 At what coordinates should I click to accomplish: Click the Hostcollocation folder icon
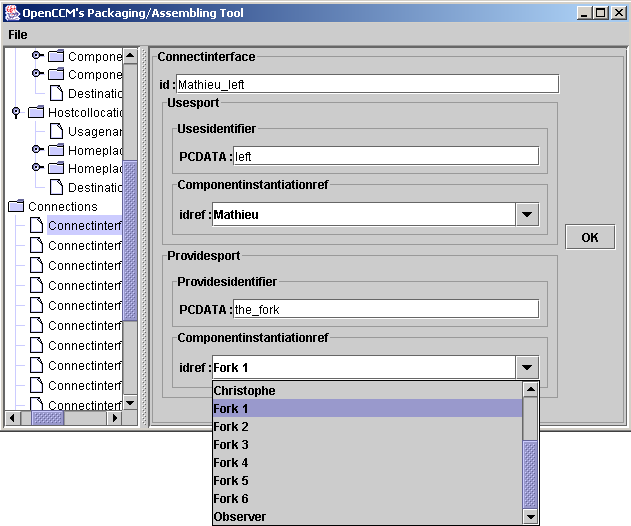point(36,112)
